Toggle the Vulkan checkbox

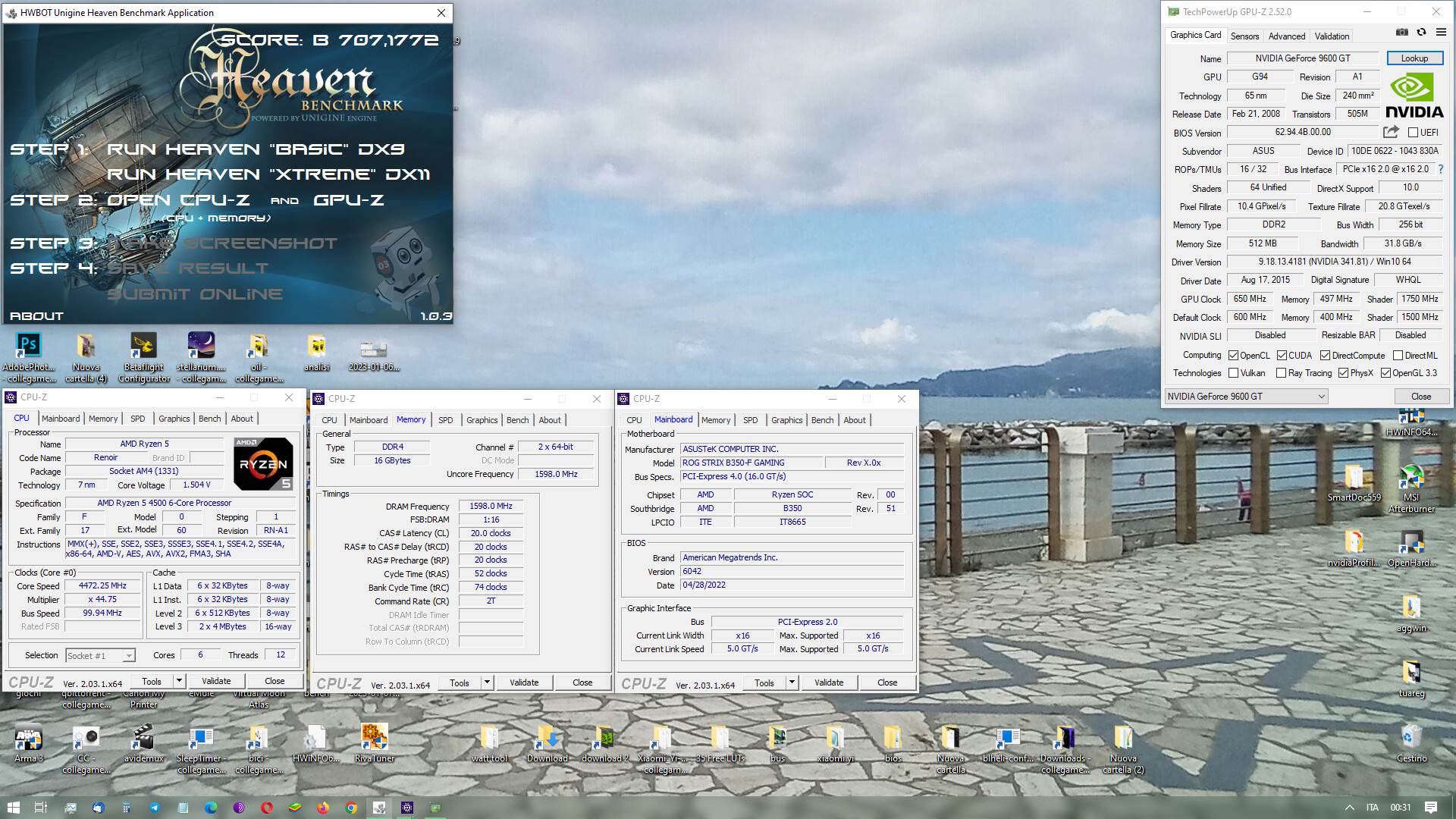click(1233, 372)
